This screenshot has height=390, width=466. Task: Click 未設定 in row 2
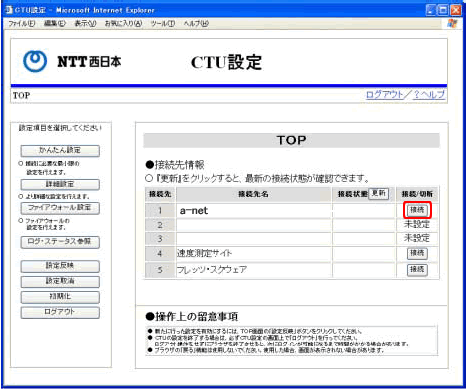(417, 224)
